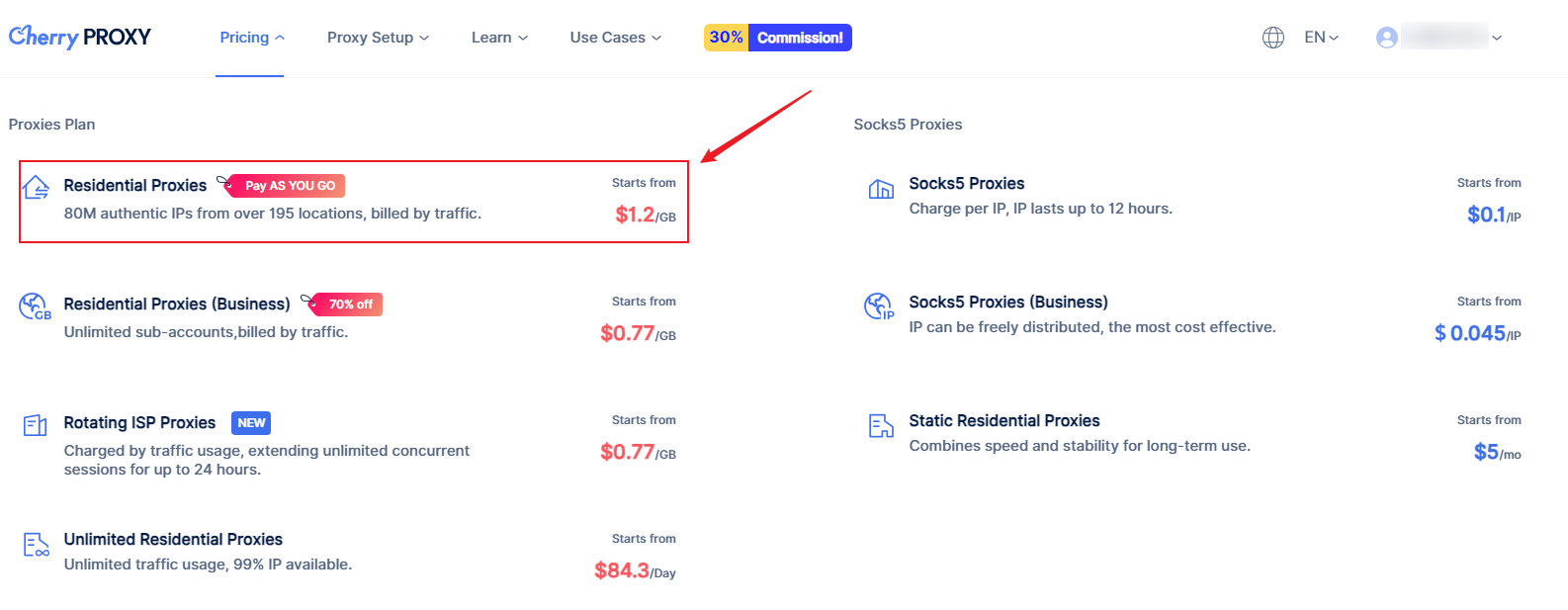Click the Residential Proxies (Business) globe icon
This screenshot has height=610, width=1568.
click(x=35, y=306)
